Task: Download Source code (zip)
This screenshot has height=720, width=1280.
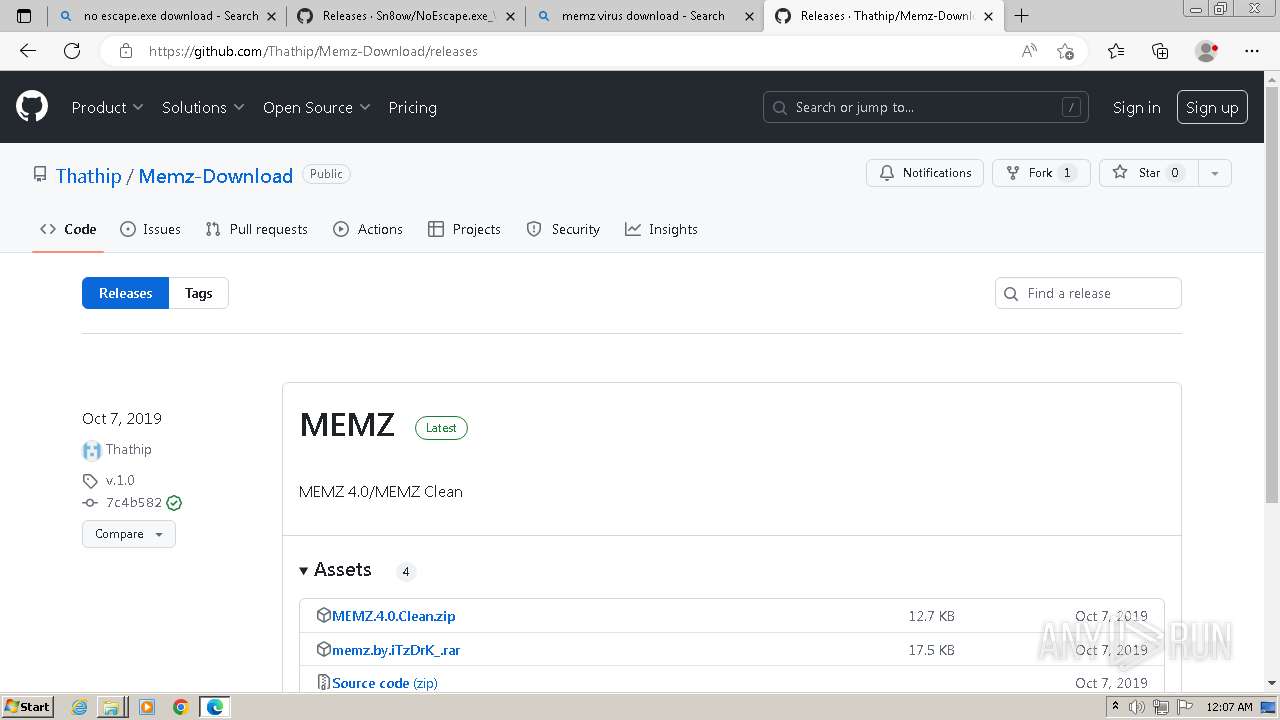Action: coord(385,683)
